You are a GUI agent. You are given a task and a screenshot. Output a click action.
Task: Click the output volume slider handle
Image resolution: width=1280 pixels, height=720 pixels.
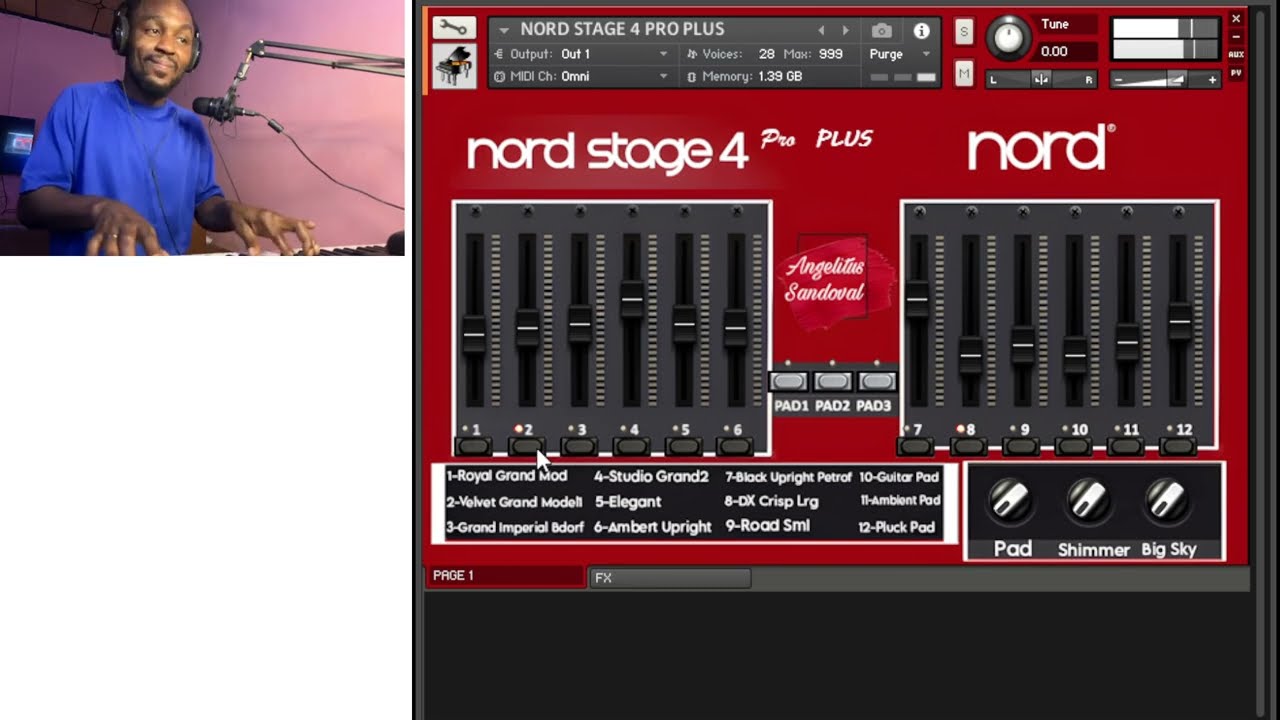point(1176,79)
